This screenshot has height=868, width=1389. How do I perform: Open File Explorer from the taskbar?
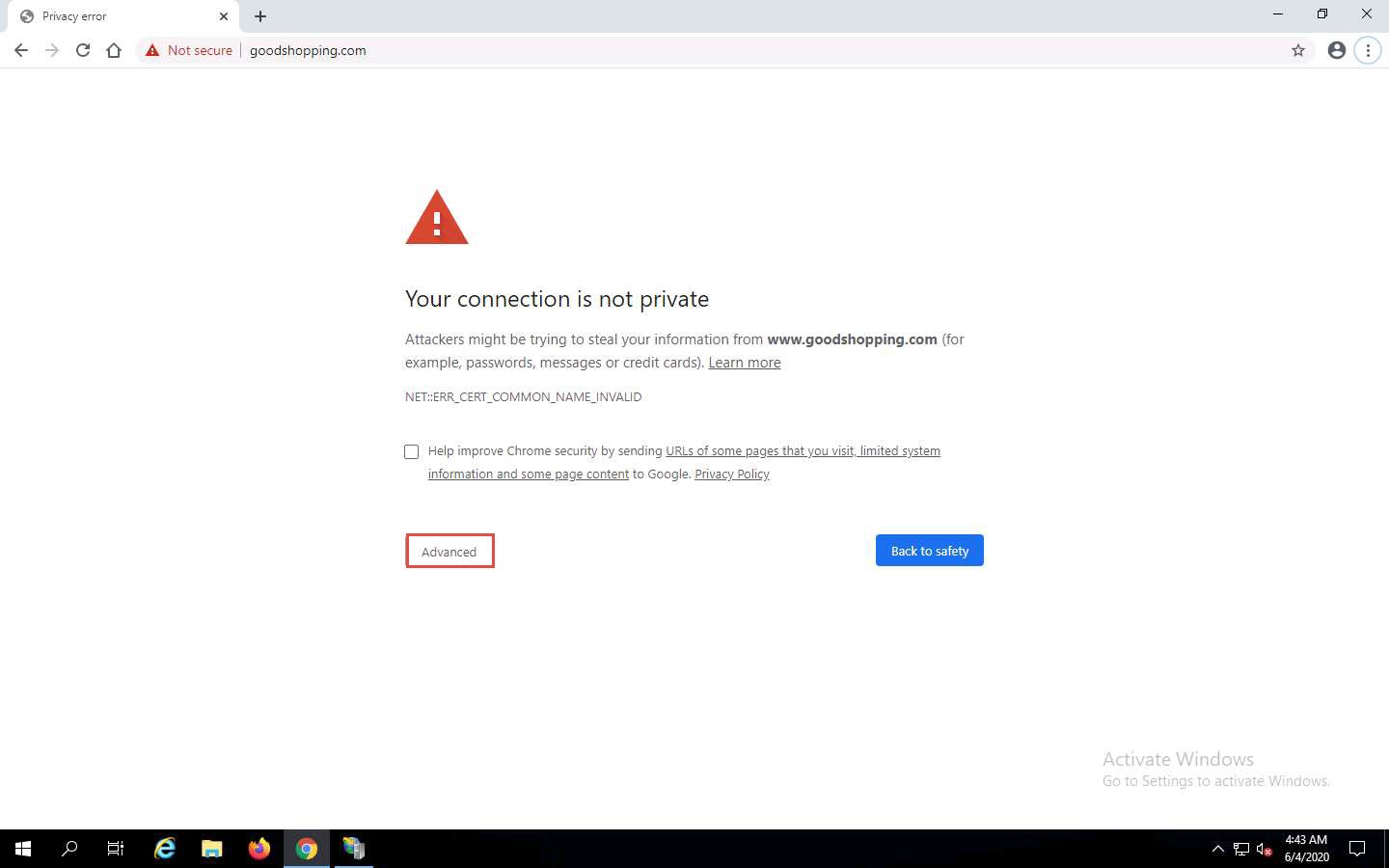(x=211, y=849)
